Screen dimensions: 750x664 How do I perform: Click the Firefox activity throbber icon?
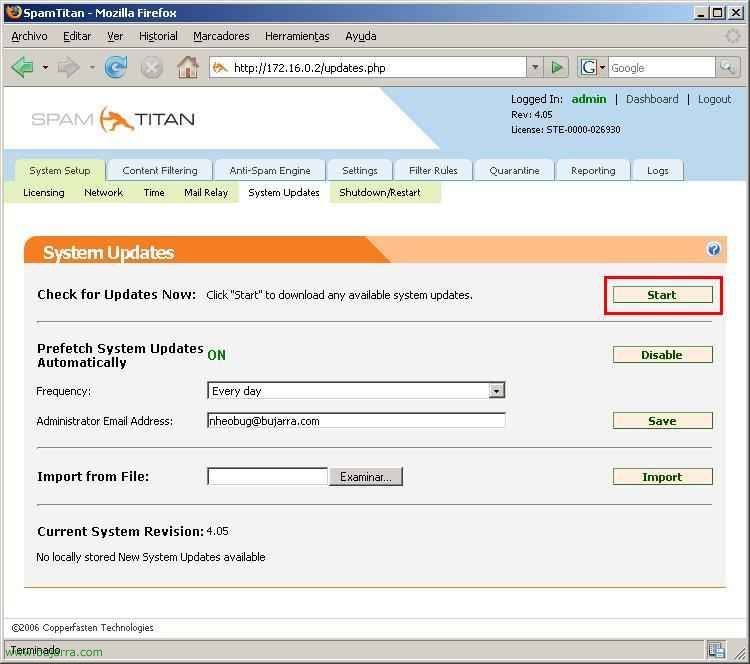(732, 36)
